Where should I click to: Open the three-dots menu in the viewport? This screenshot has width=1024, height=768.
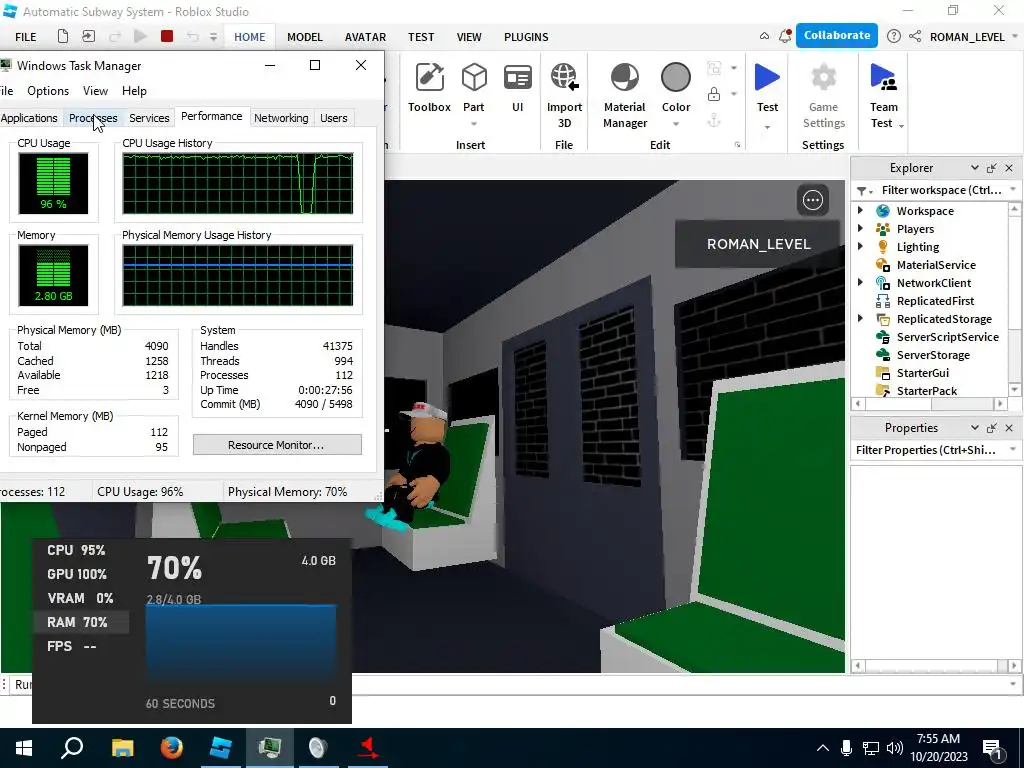(813, 200)
